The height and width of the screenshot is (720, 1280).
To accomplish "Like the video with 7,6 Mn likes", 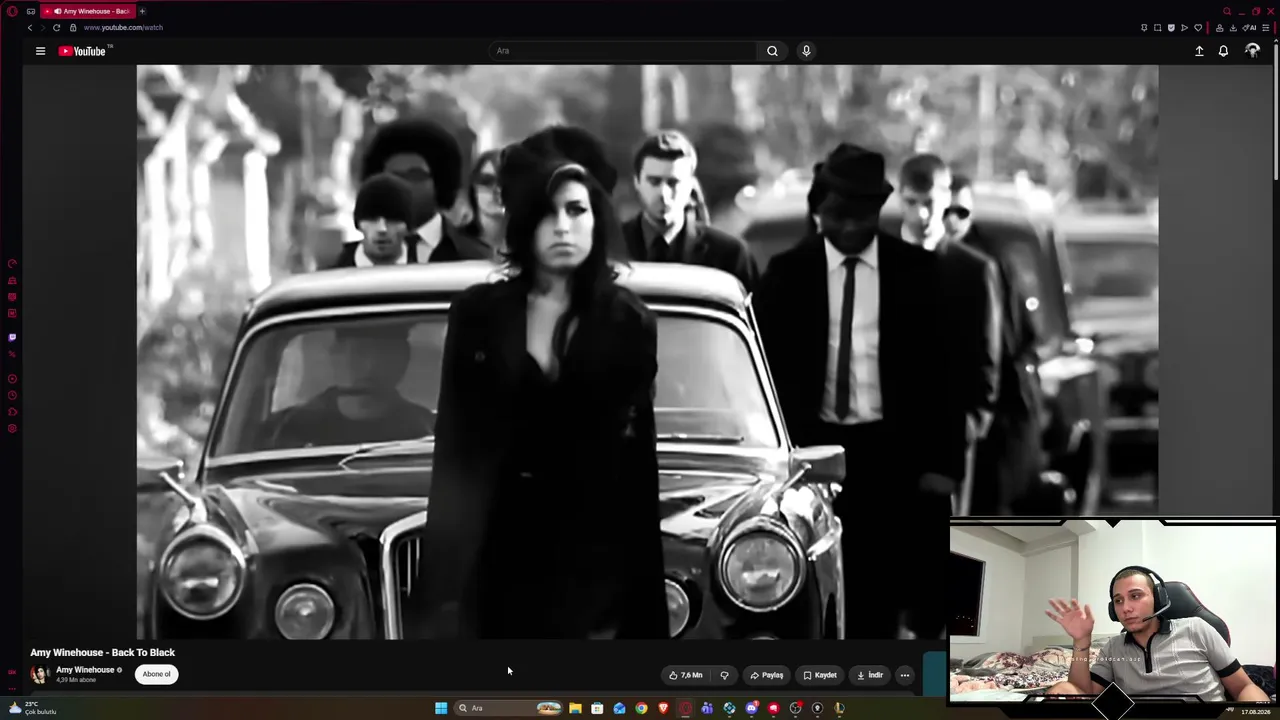I will tap(686, 675).
